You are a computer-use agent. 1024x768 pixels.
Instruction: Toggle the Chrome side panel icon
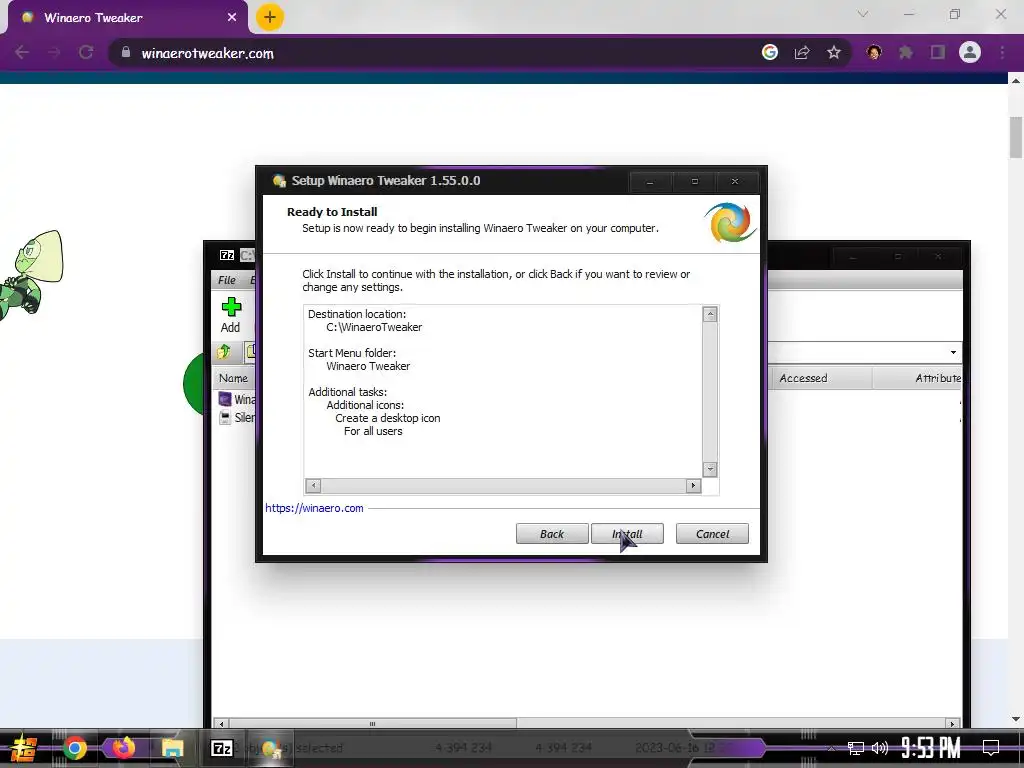coord(938,52)
